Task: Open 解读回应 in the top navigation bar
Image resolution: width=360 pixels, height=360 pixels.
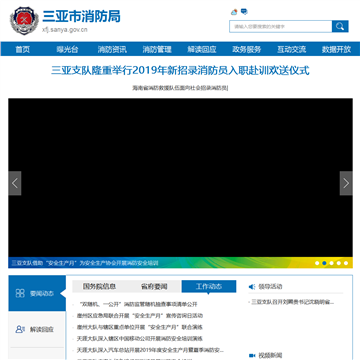Action: [202, 49]
